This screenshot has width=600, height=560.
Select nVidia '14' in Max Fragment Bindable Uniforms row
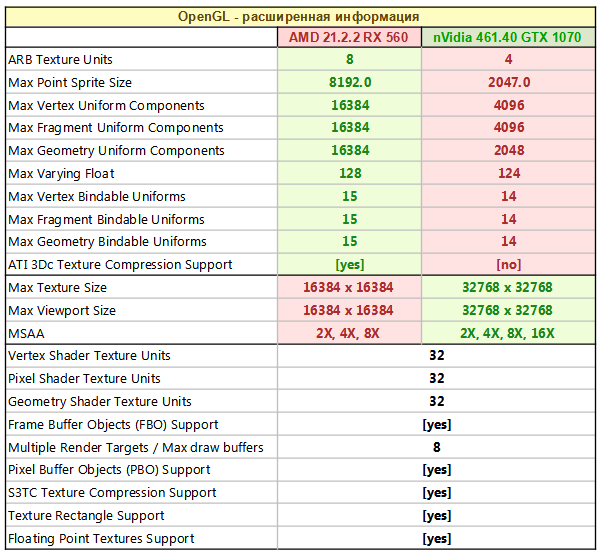(x=508, y=219)
